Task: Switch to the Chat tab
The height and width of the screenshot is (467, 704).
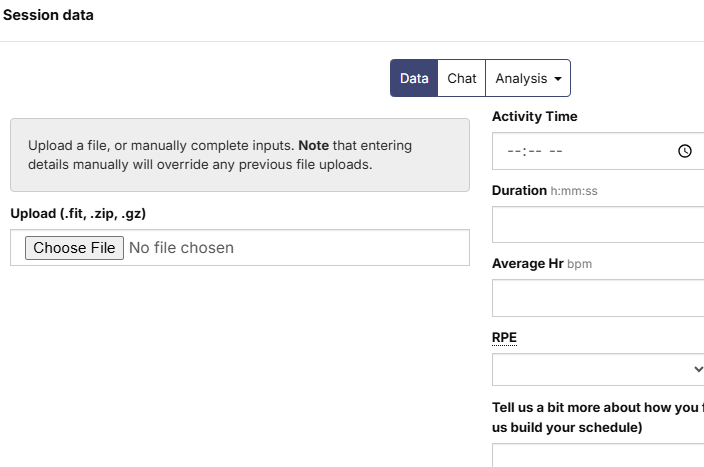Action: (x=462, y=78)
